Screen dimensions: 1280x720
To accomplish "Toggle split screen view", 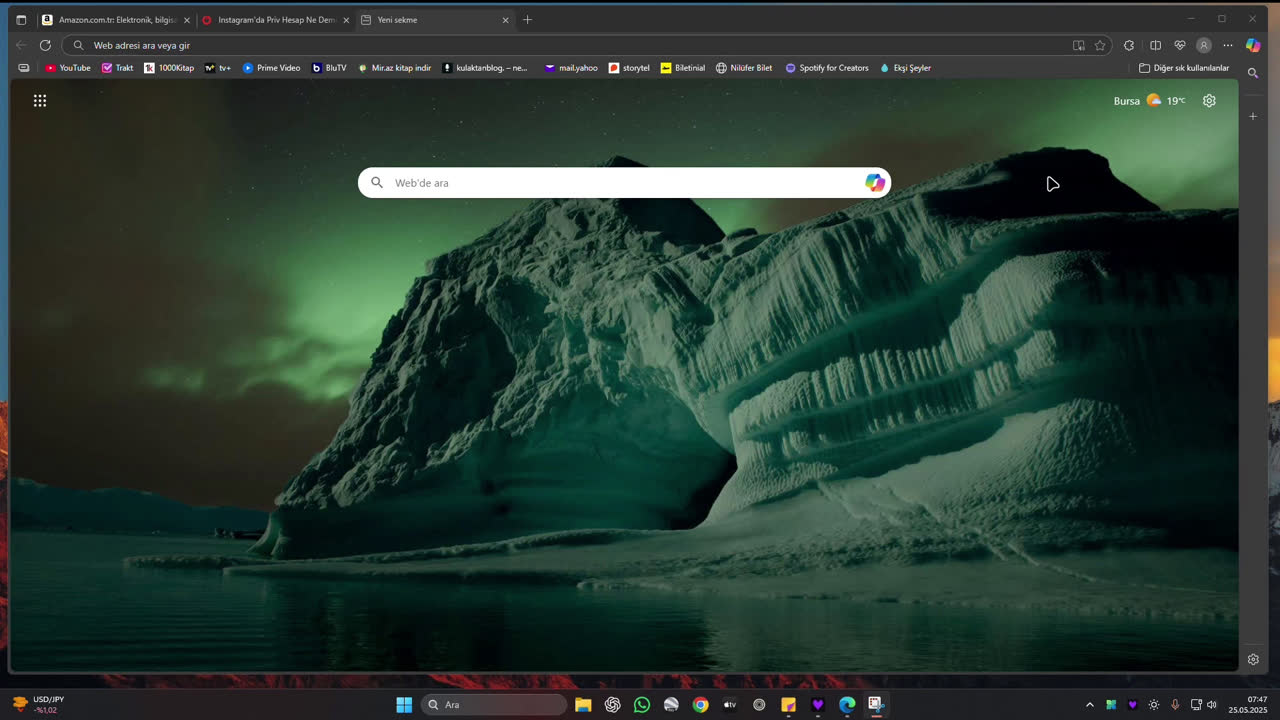I will [1155, 45].
